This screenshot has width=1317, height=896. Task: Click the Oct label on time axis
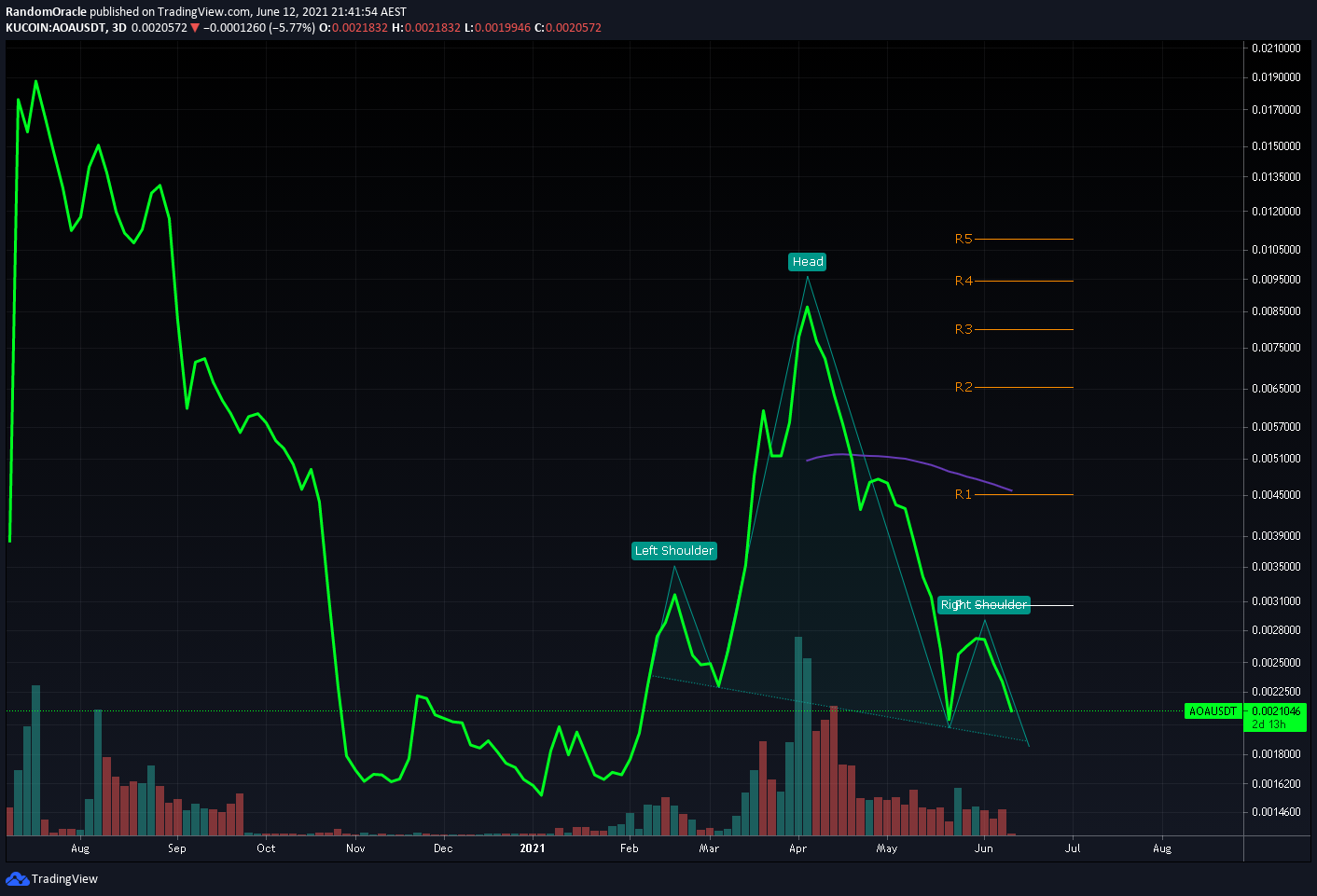click(266, 848)
